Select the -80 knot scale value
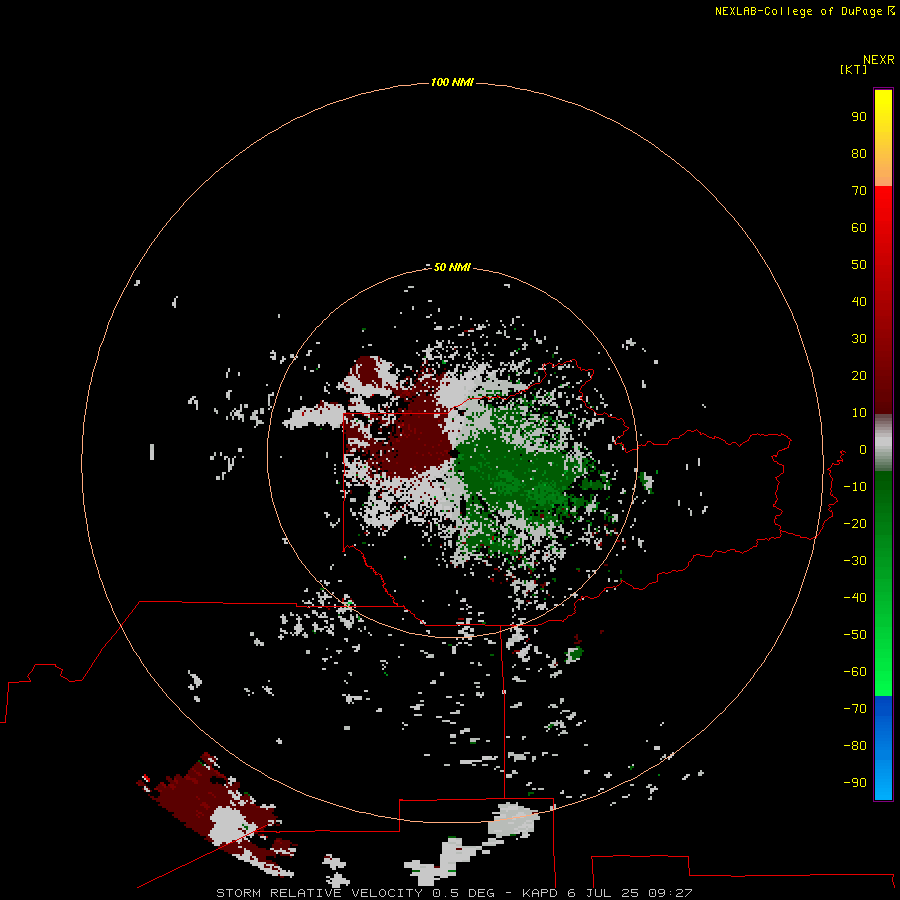Image resolution: width=900 pixels, height=900 pixels. (x=855, y=746)
